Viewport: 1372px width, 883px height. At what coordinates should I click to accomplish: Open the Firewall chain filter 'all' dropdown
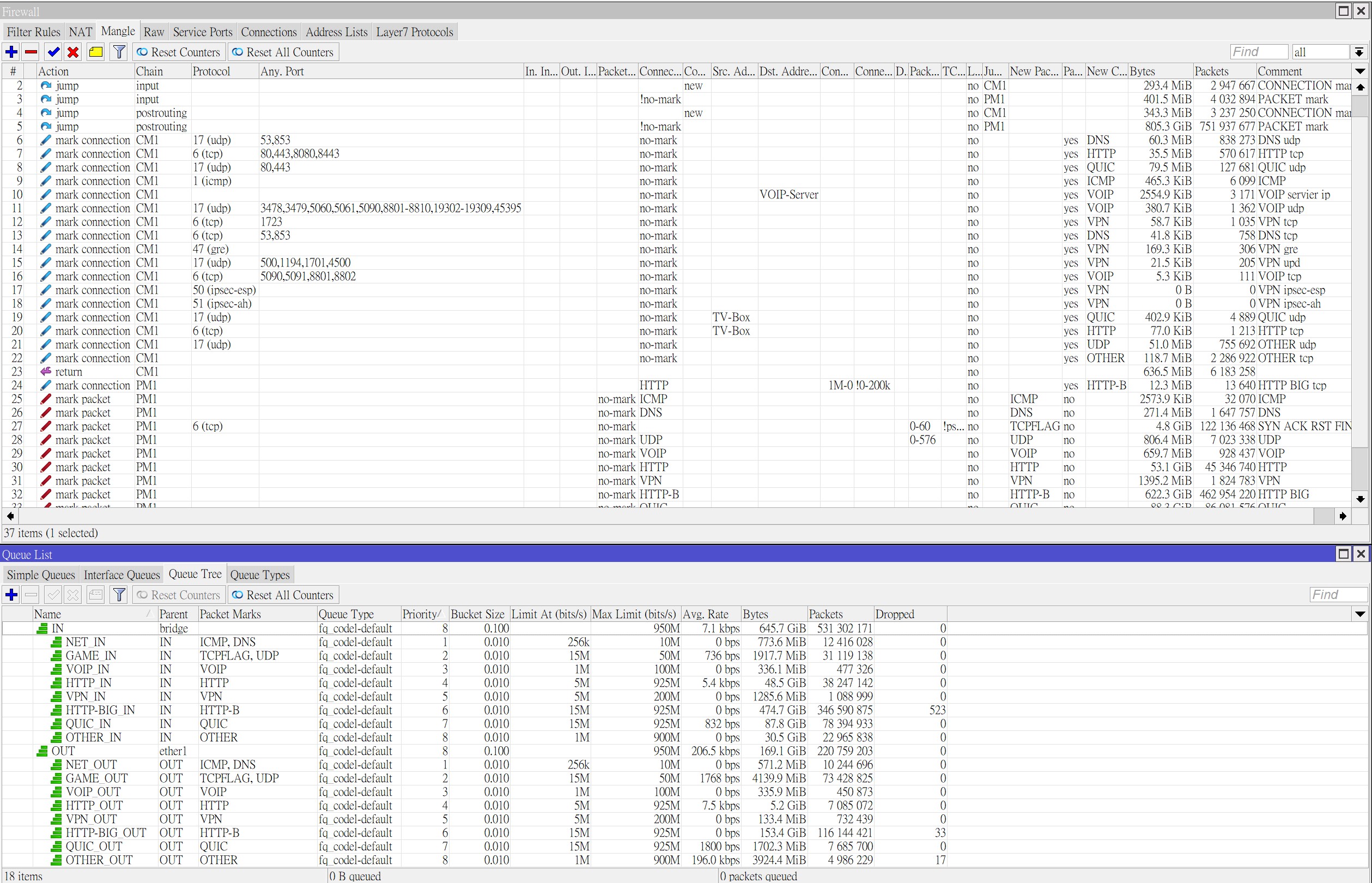click(1359, 52)
